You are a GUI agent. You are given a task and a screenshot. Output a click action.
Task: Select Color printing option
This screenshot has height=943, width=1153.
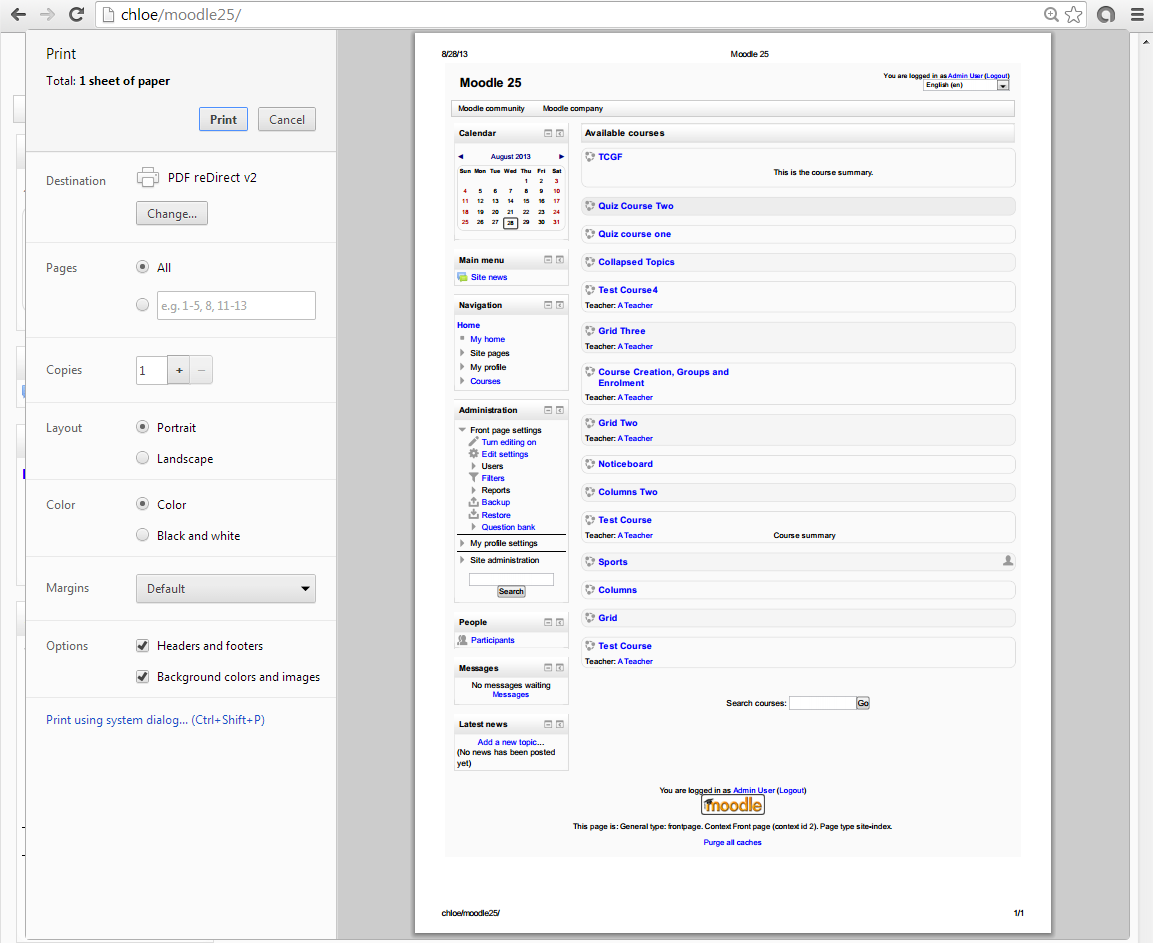tap(143, 504)
